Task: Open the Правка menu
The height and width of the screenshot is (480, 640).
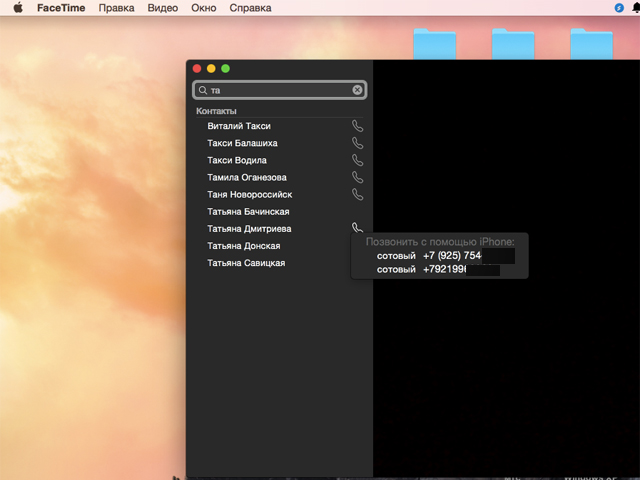Action: point(116,8)
